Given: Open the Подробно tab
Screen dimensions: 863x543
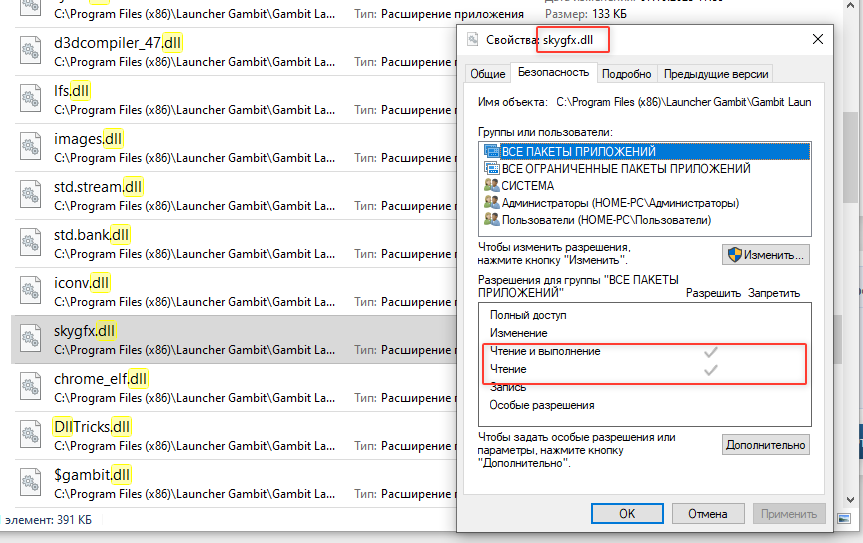Looking at the screenshot, I should point(627,74).
